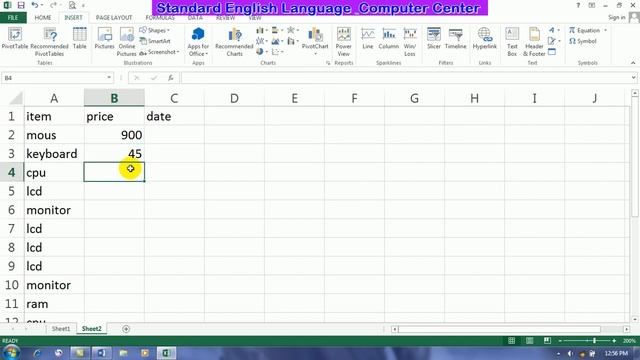This screenshot has width=640, height=360.
Task: Insert Pictures from file
Action: coord(104,39)
